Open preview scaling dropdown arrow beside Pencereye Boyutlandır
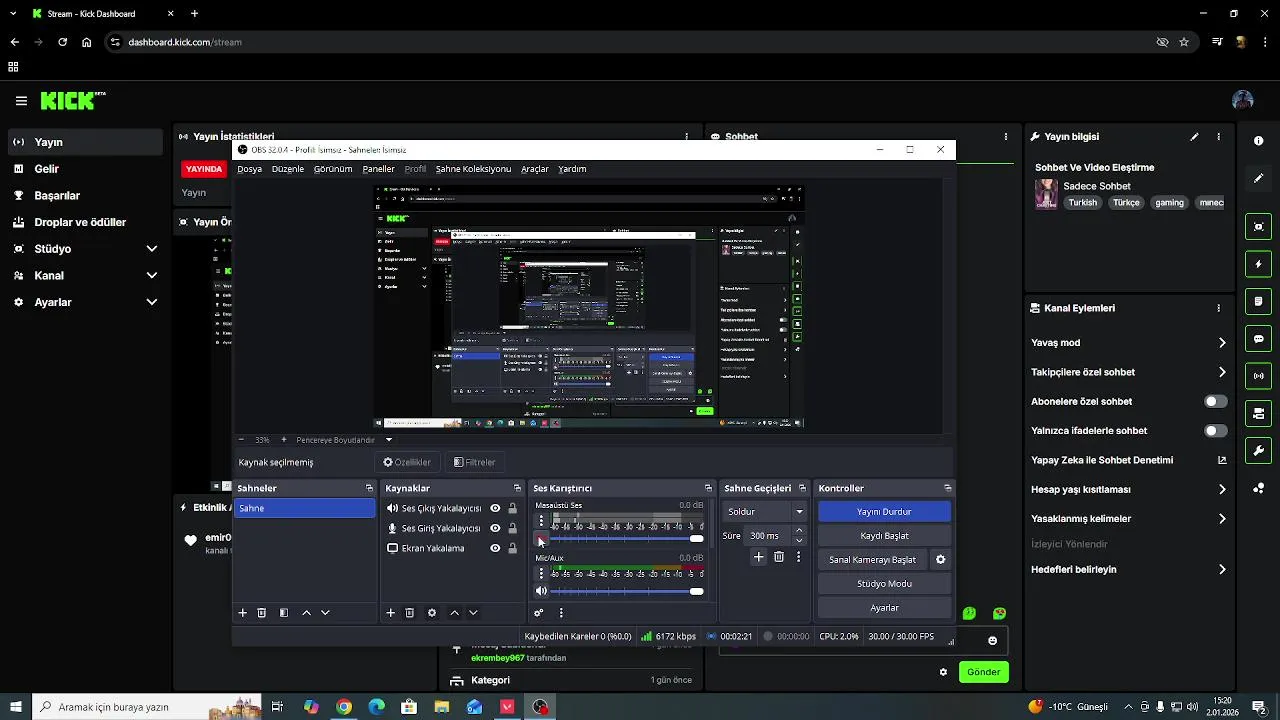This screenshot has height=720, width=1280. click(389, 440)
